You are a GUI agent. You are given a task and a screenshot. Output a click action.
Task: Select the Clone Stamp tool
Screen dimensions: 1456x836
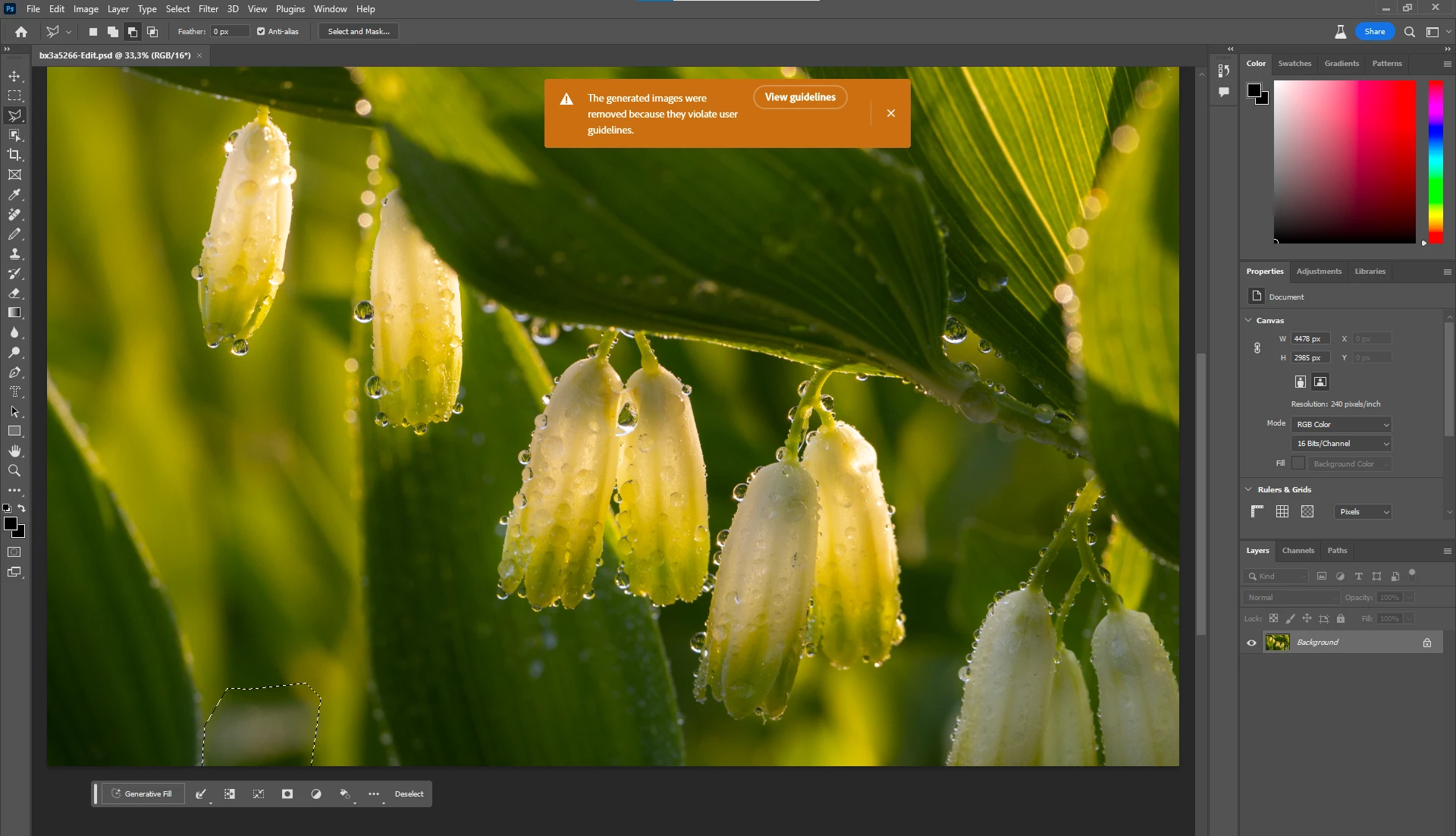click(14, 254)
